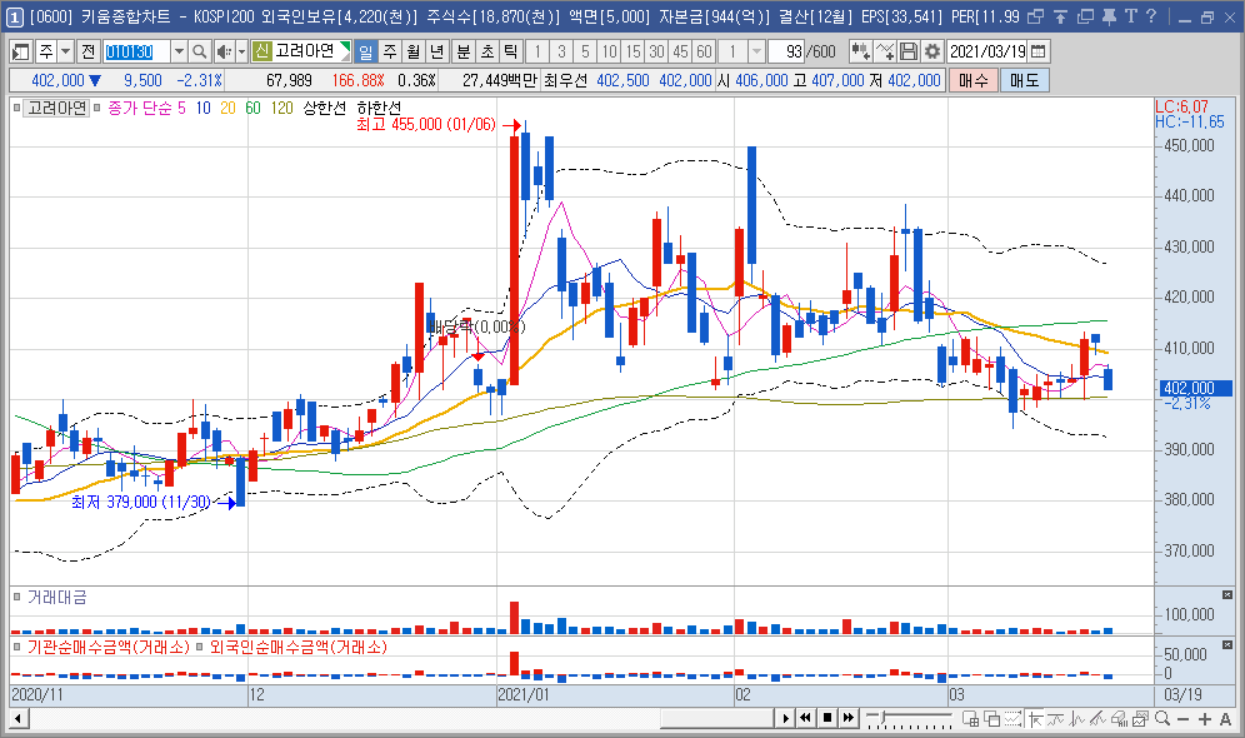Image resolution: width=1245 pixels, height=738 pixels.
Task: Click the 매도 sell button
Action: 1024,81
